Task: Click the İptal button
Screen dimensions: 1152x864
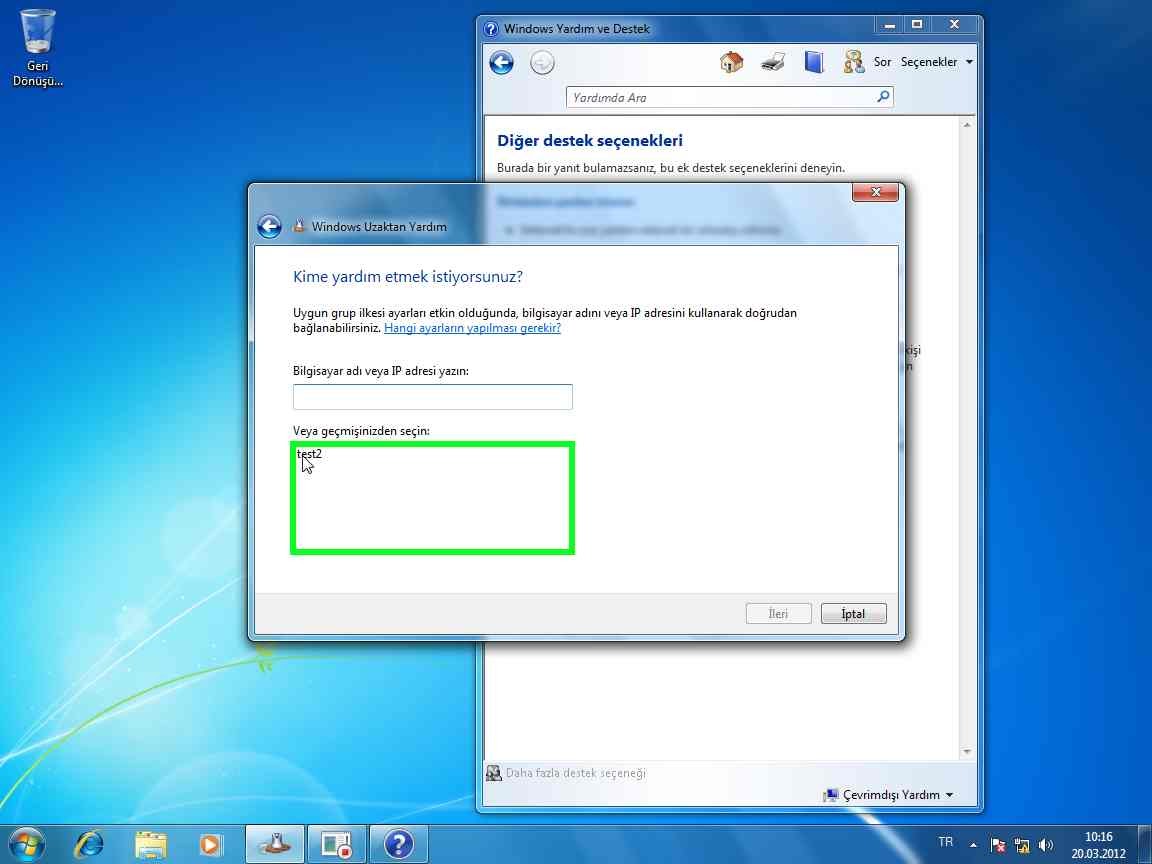Action: [x=853, y=613]
